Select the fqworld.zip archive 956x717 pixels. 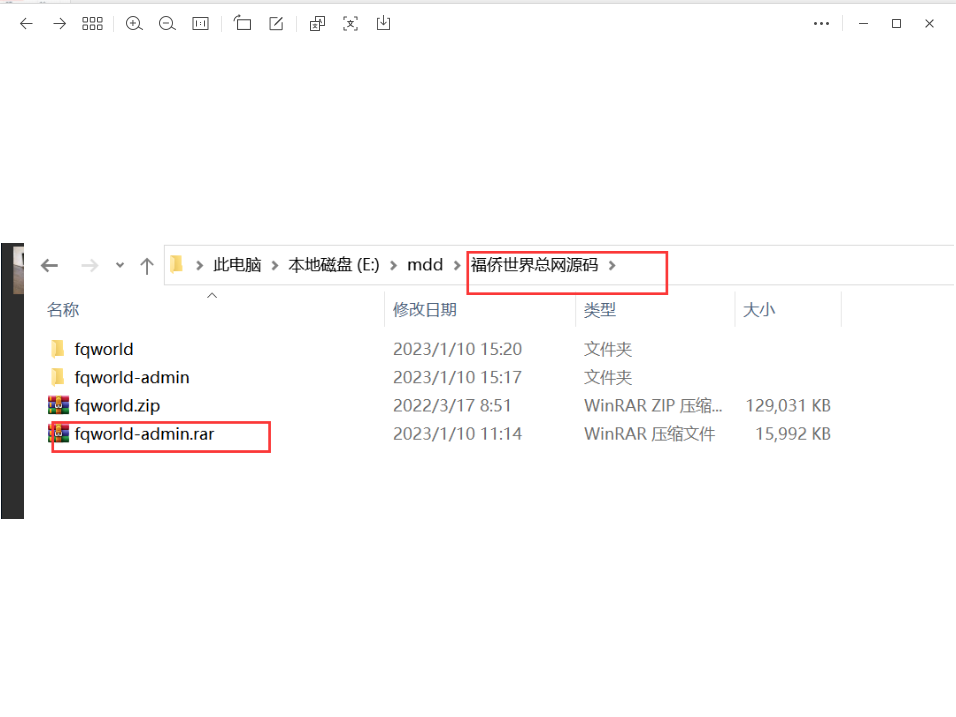(x=117, y=406)
